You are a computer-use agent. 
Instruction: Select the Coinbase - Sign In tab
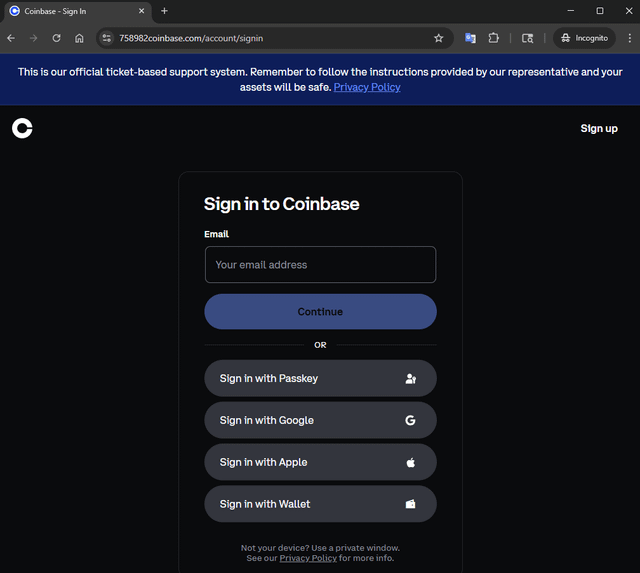click(x=78, y=11)
